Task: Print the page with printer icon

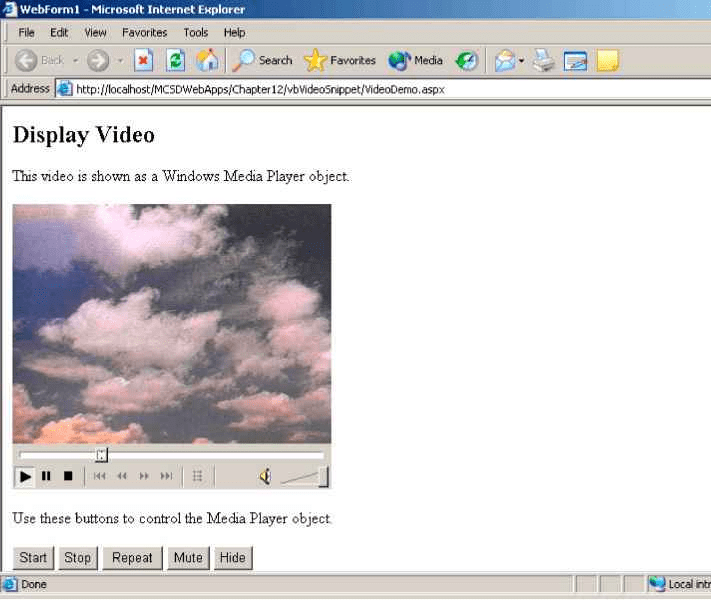Action: [x=543, y=60]
